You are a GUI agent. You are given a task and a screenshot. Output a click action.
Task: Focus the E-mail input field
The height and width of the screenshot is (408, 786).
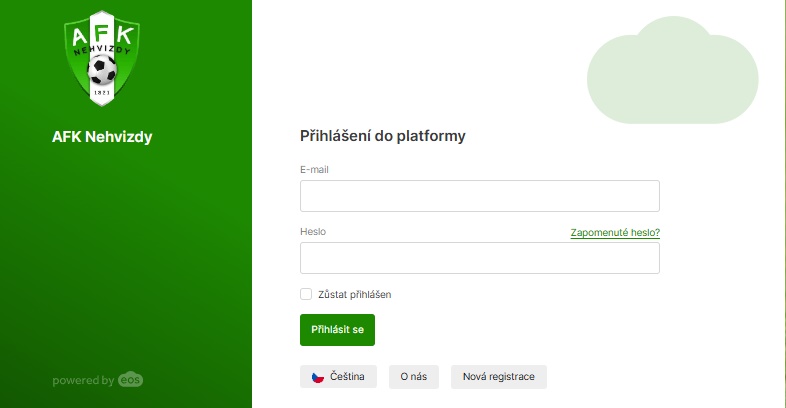[480, 196]
